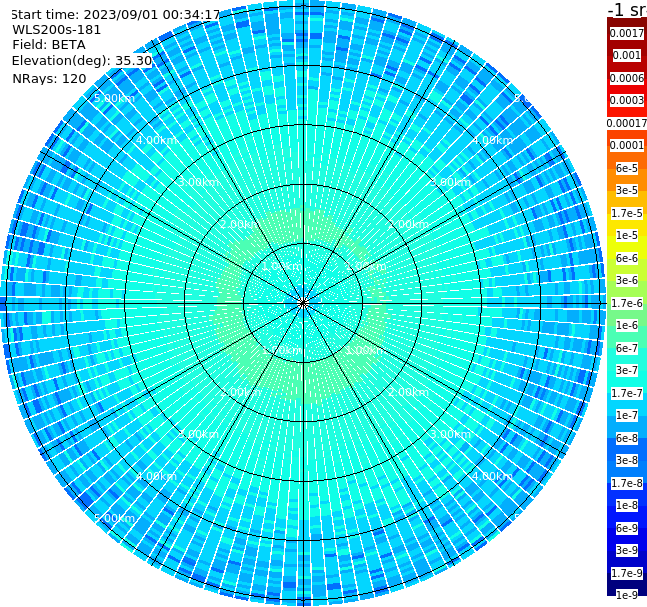This screenshot has width=647, height=607.
Task: Click the 3e-5 colorbar label
Action: (627, 190)
